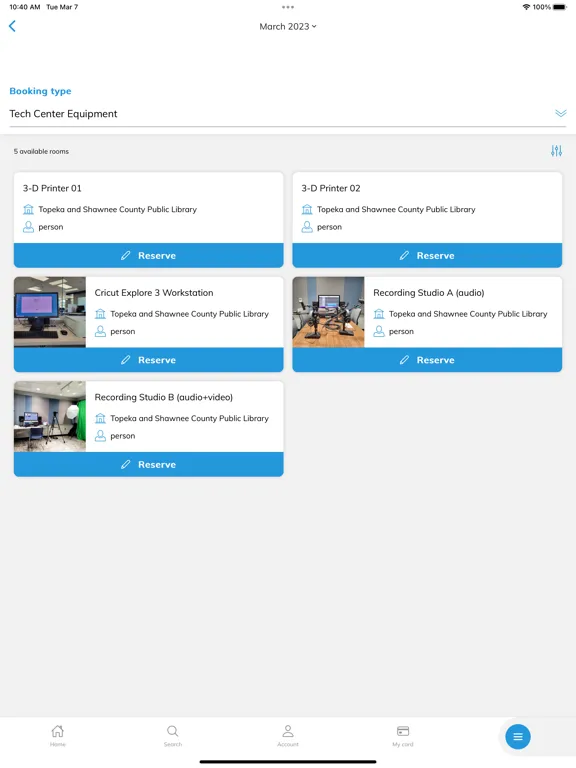Tap the Wi-Fi status icon
This screenshot has height=768, width=576.
point(527,7)
